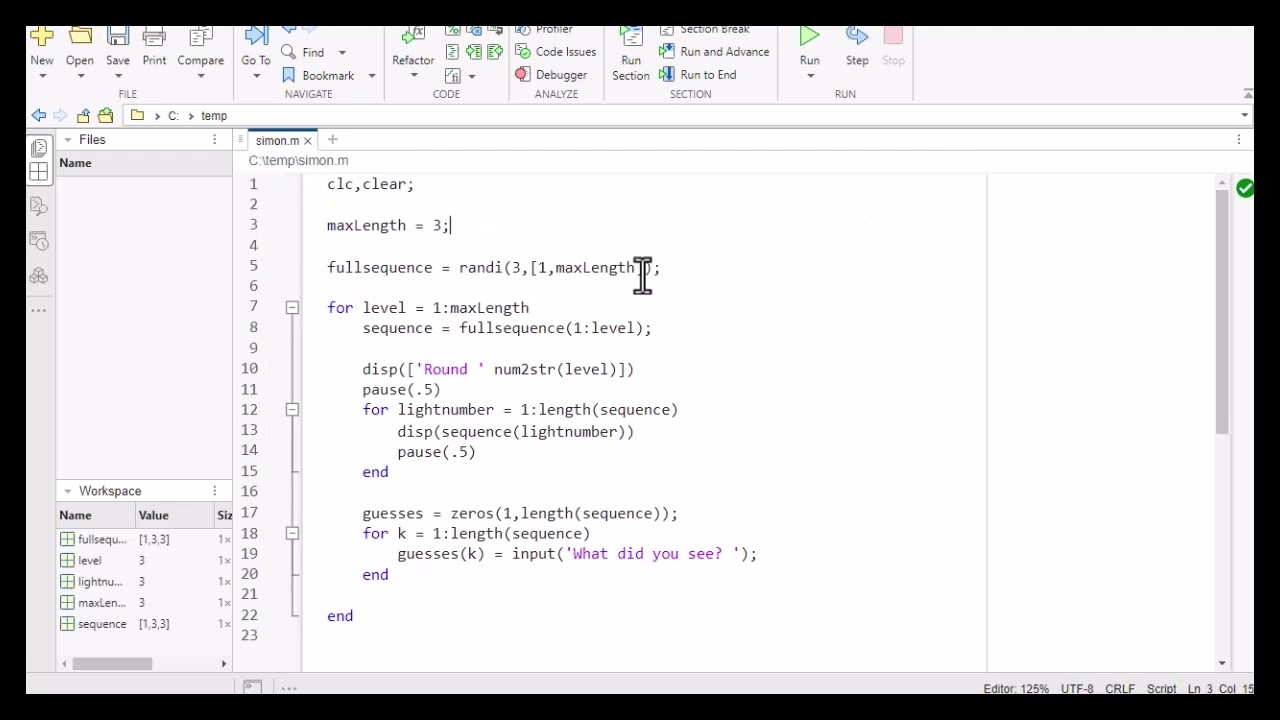Screen dimensions: 1280x720
Task: Click the Compare files icon
Action: pyautogui.click(x=201, y=37)
